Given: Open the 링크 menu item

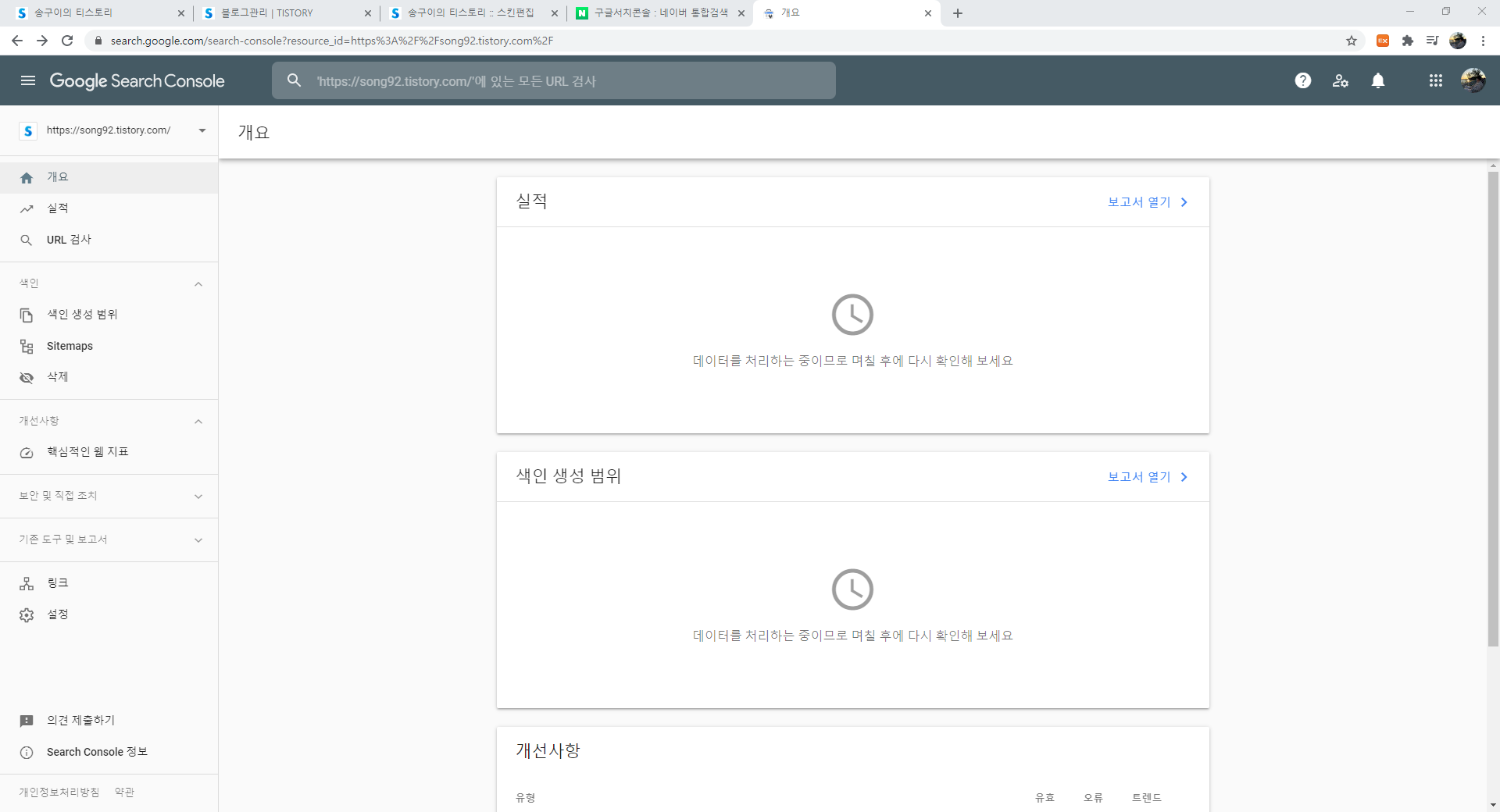Looking at the screenshot, I should (109, 584).
